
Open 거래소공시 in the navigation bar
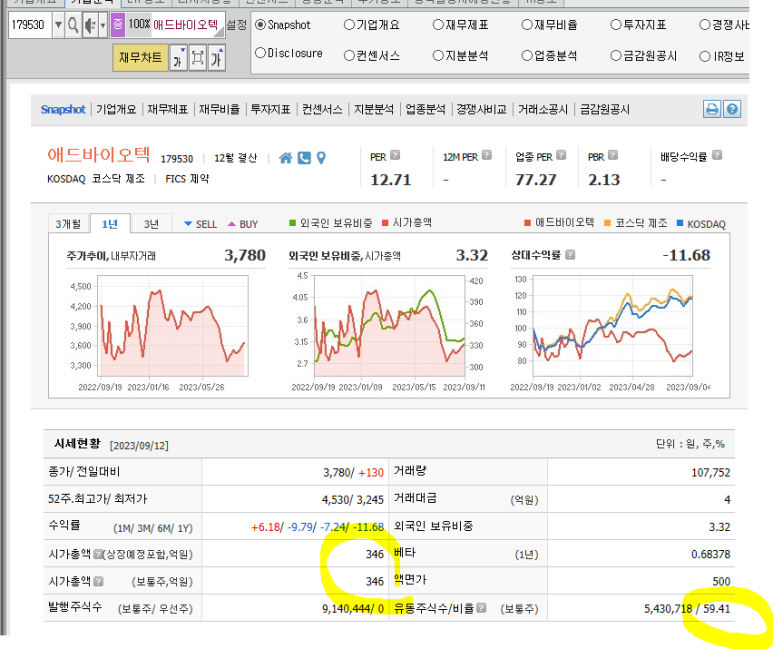[x=543, y=109]
